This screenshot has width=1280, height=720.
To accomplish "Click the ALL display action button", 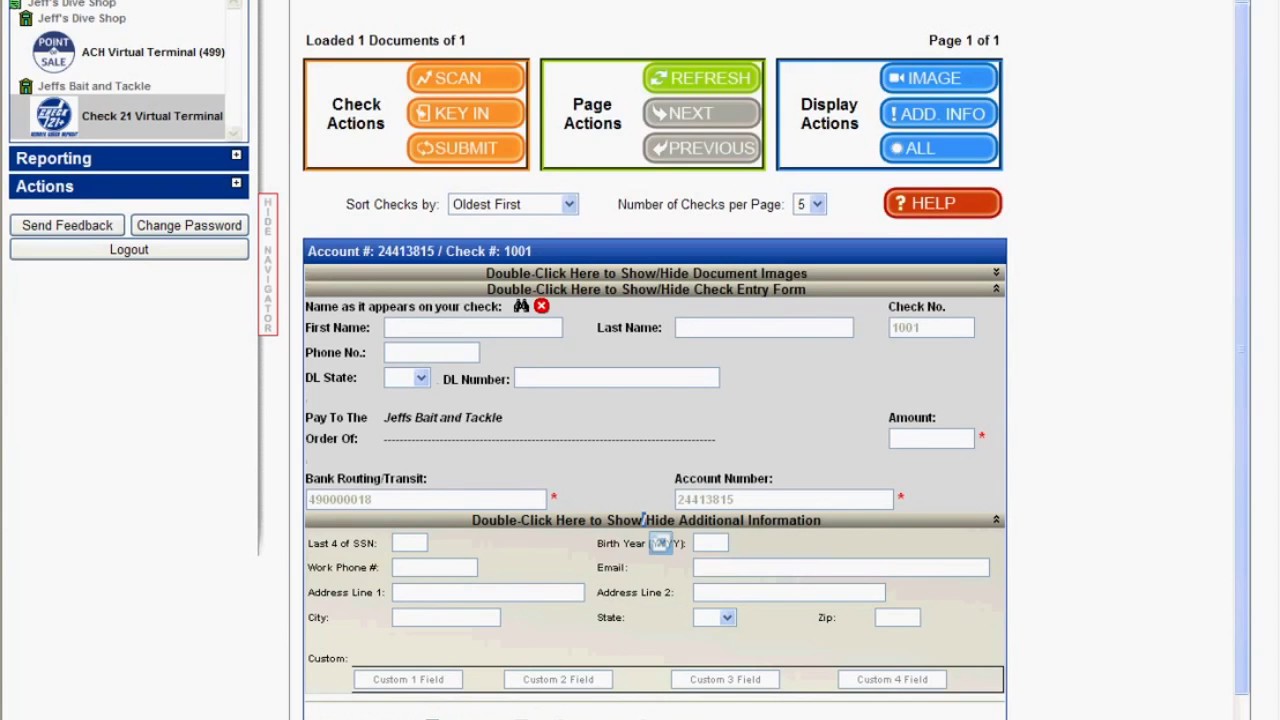I will [x=939, y=148].
